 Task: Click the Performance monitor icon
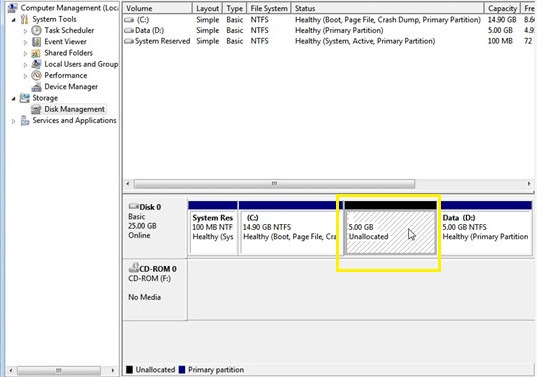pos(36,75)
